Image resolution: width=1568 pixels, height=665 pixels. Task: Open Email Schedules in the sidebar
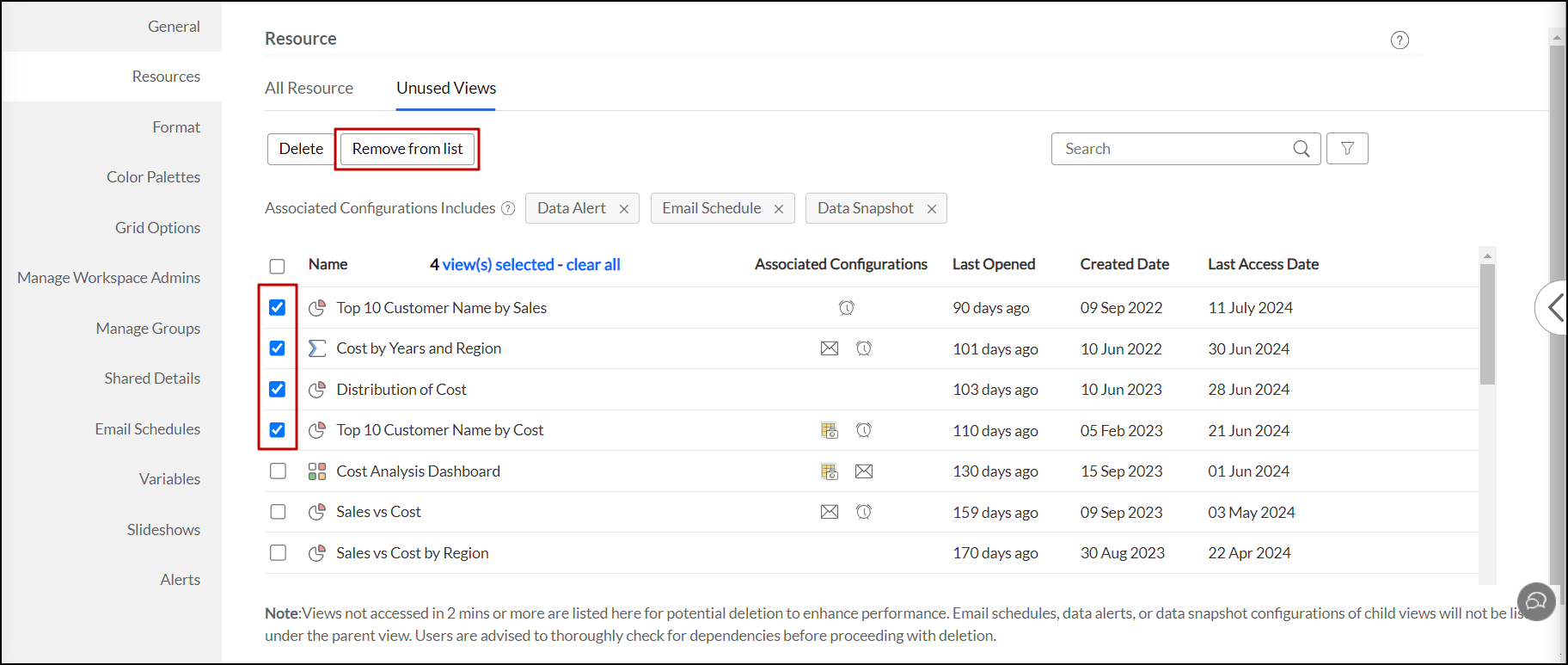(x=148, y=429)
